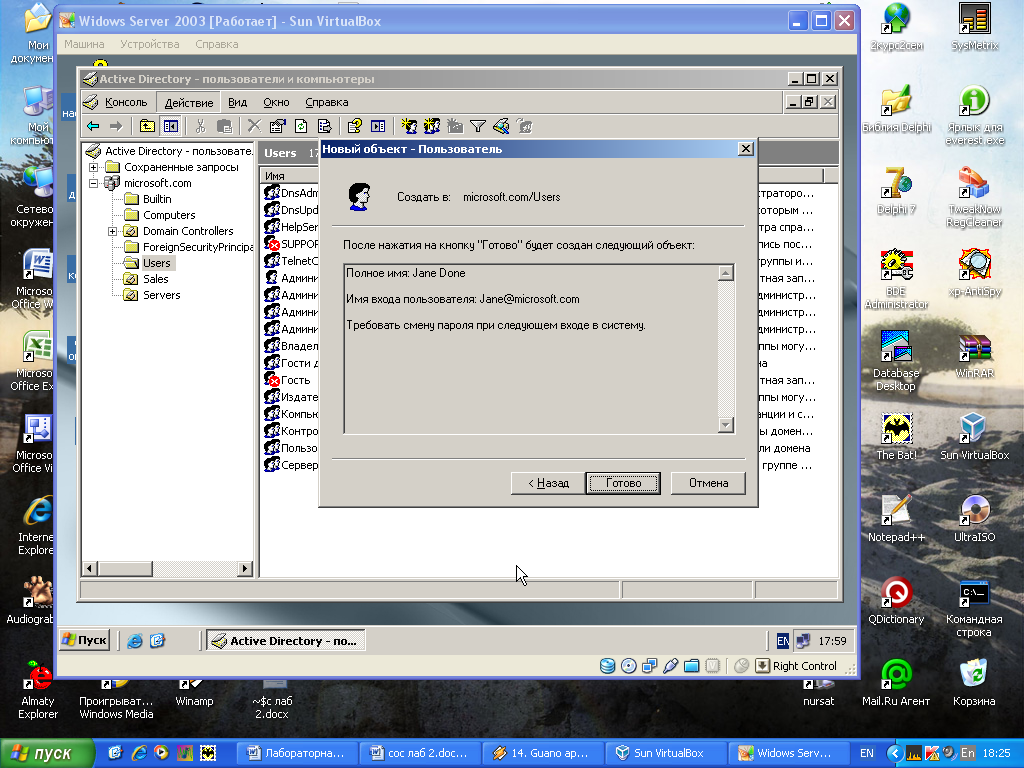
Task: Click tree pane horizontal scroll right arrow
Action: pos(245,569)
